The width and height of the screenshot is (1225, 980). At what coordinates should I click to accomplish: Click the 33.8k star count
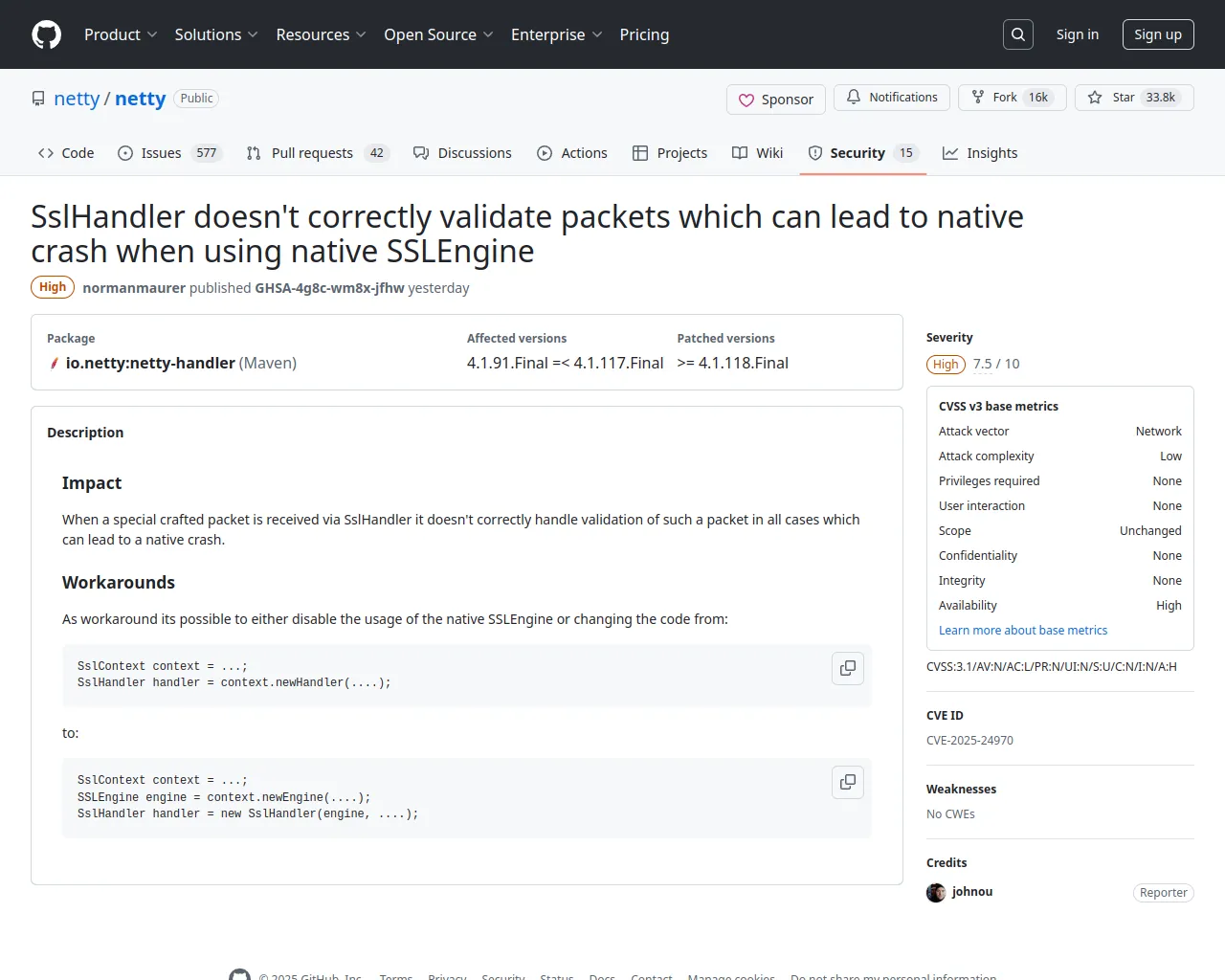(x=1161, y=98)
